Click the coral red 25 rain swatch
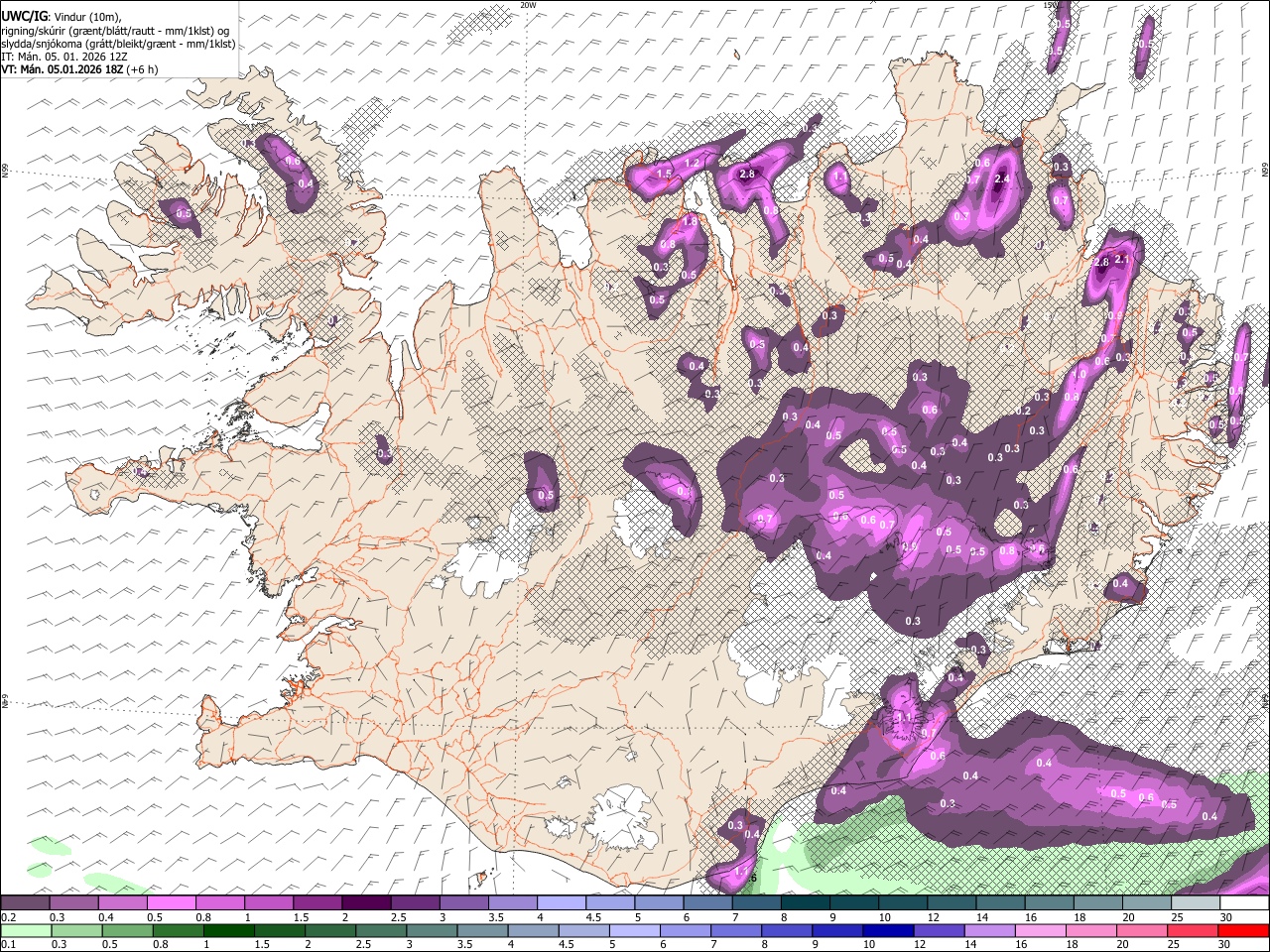Viewport: 1270px width, 952px height. click(1193, 930)
